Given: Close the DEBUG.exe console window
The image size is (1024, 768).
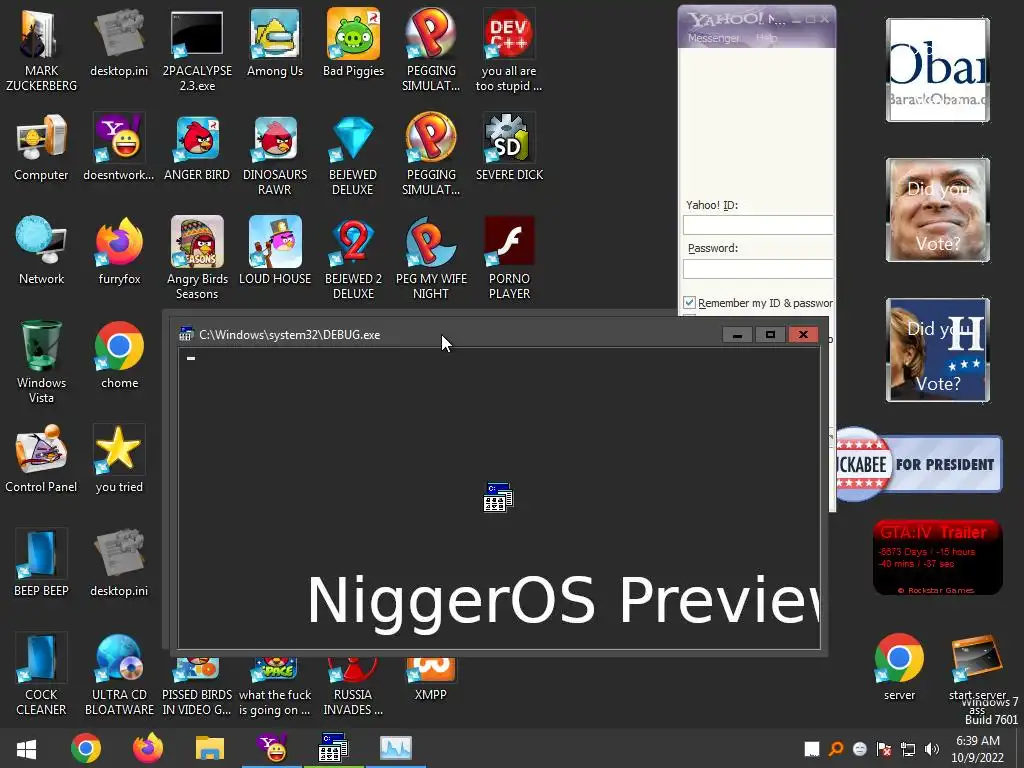Looking at the screenshot, I should coord(803,334).
